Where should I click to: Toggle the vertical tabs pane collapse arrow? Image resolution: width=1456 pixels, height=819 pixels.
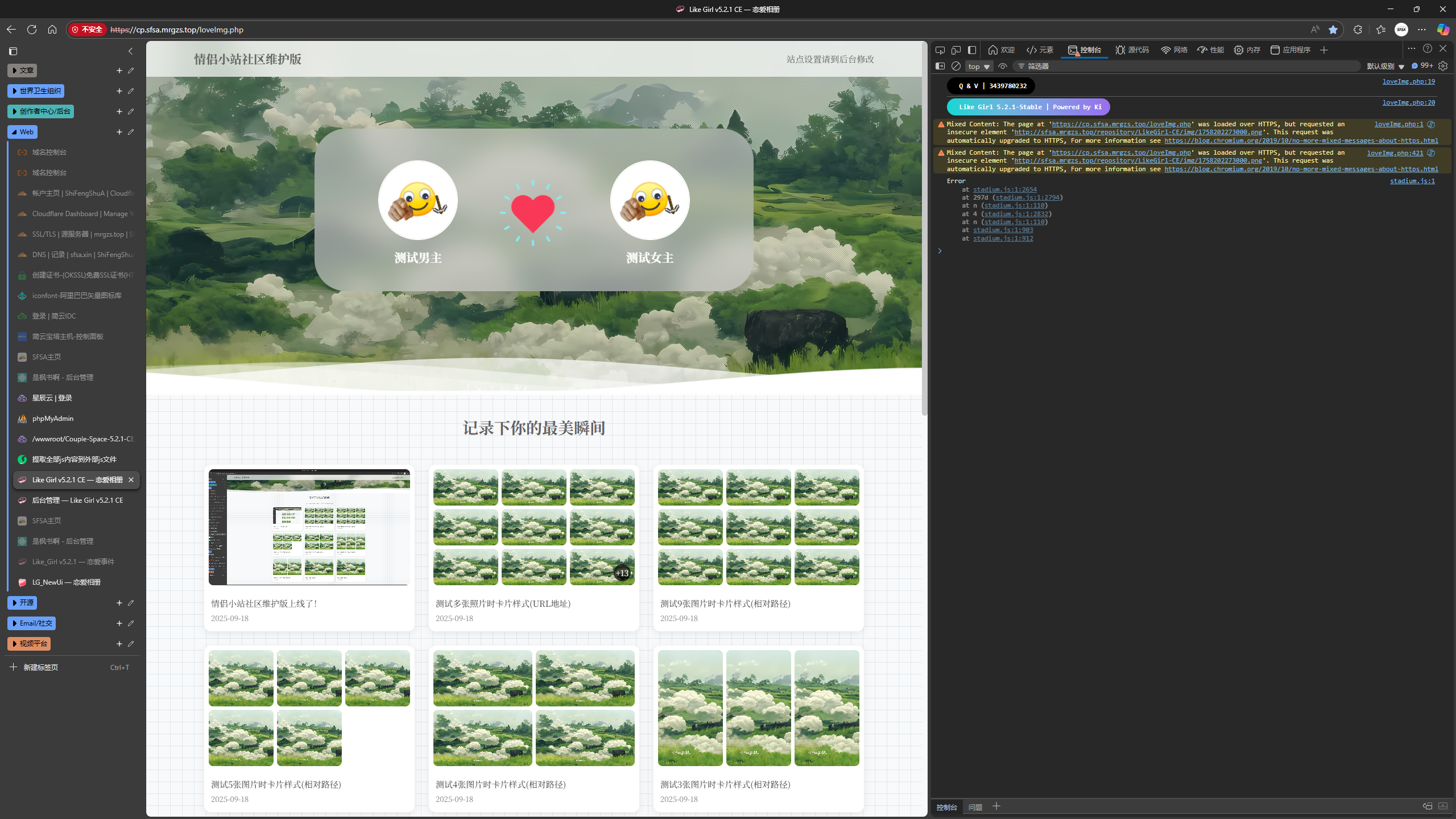pyautogui.click(x=130, y=51)
